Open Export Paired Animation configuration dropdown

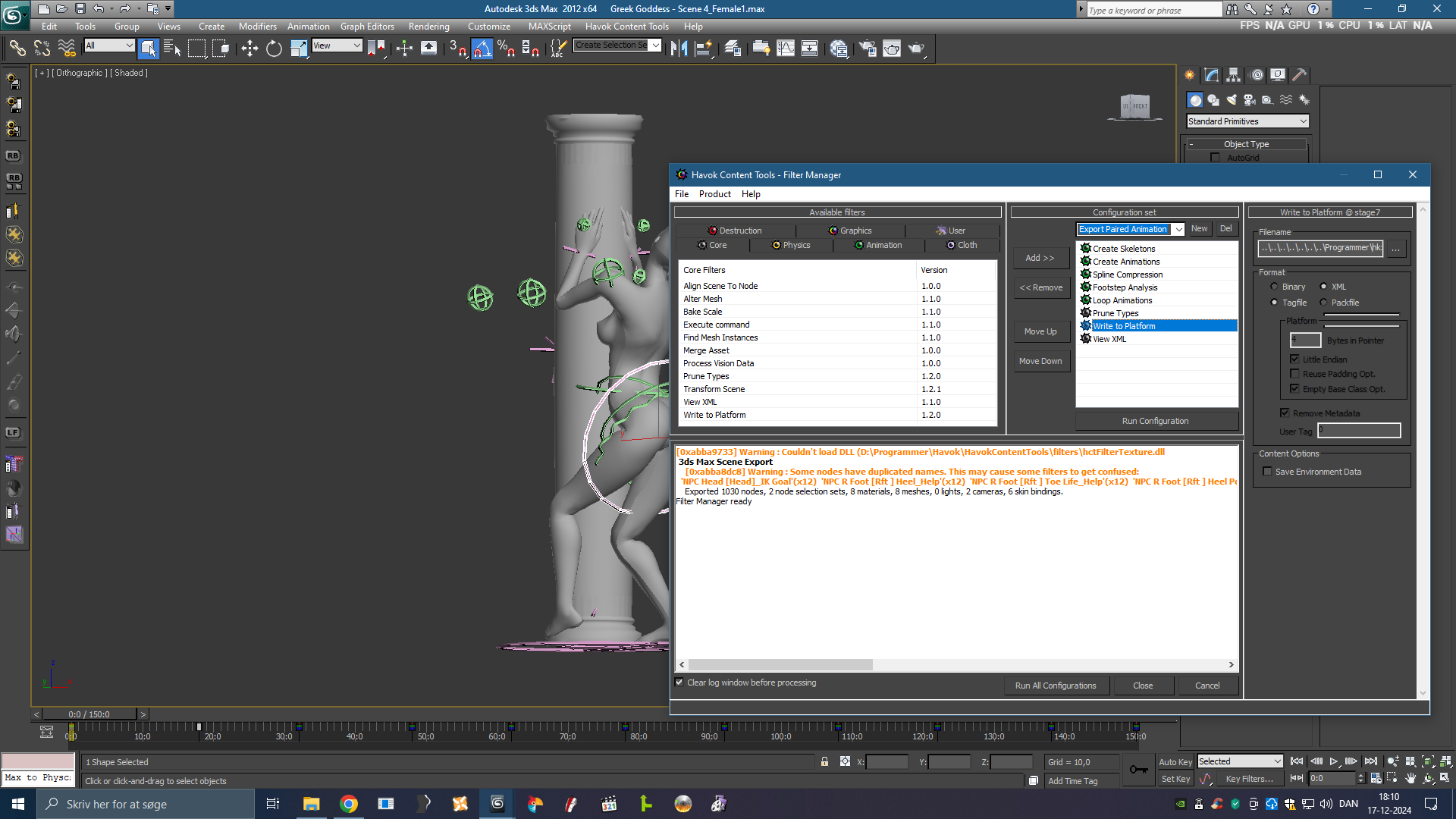point(1178,229)
